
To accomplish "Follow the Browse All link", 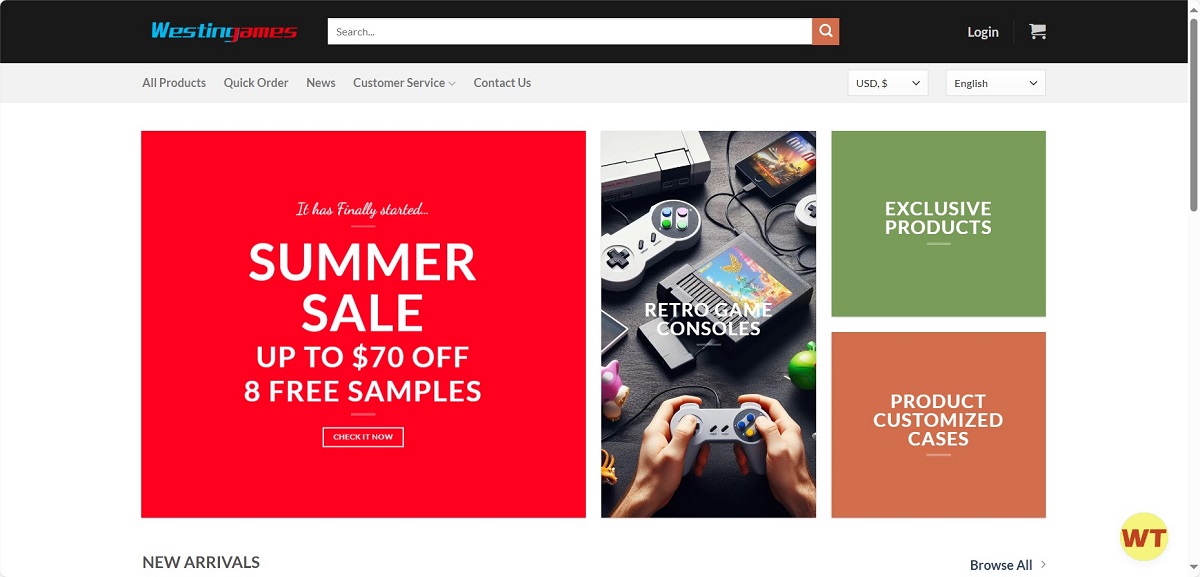I will [1001, 565].
